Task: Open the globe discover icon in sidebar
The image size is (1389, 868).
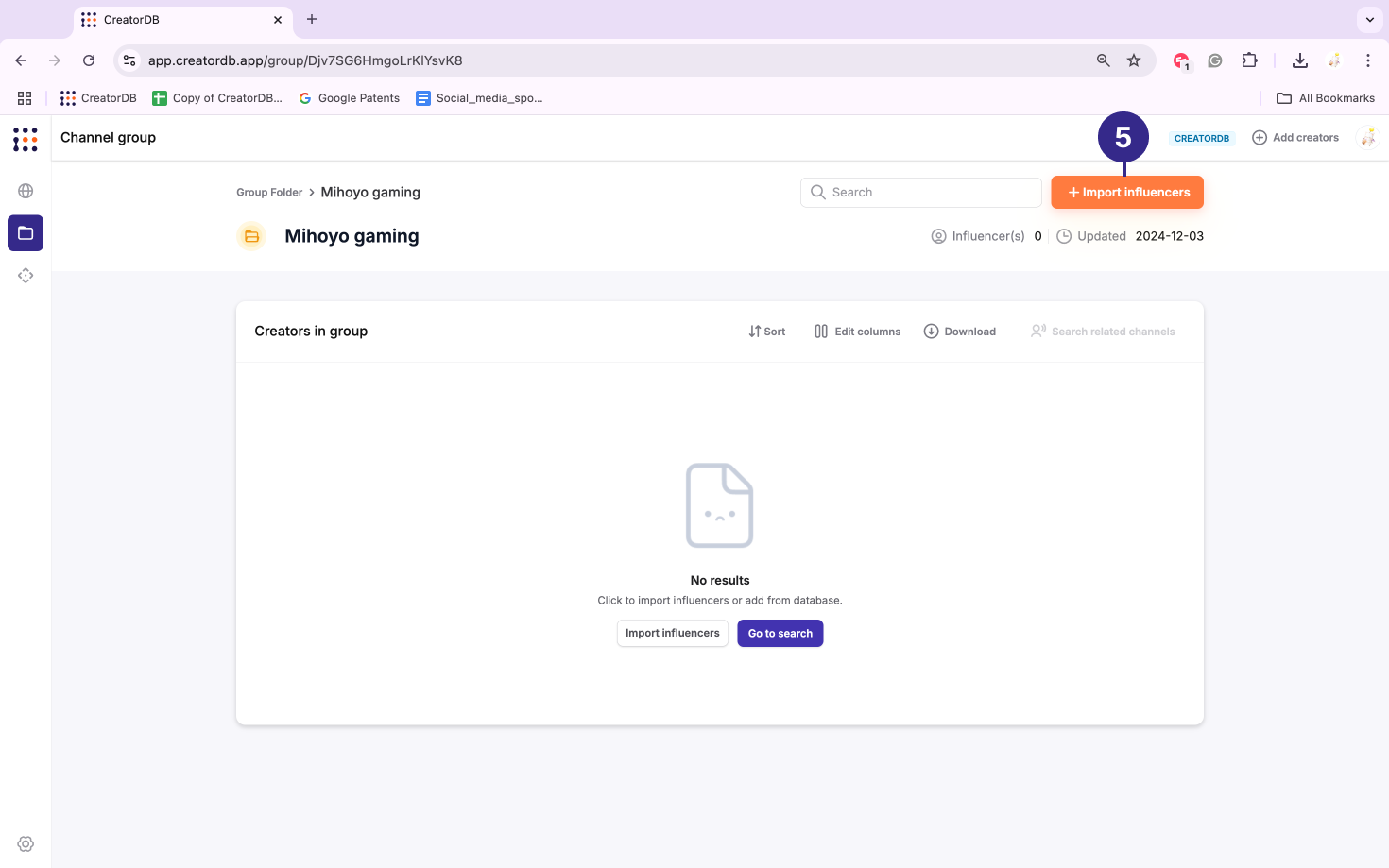Action: (26, 191)
